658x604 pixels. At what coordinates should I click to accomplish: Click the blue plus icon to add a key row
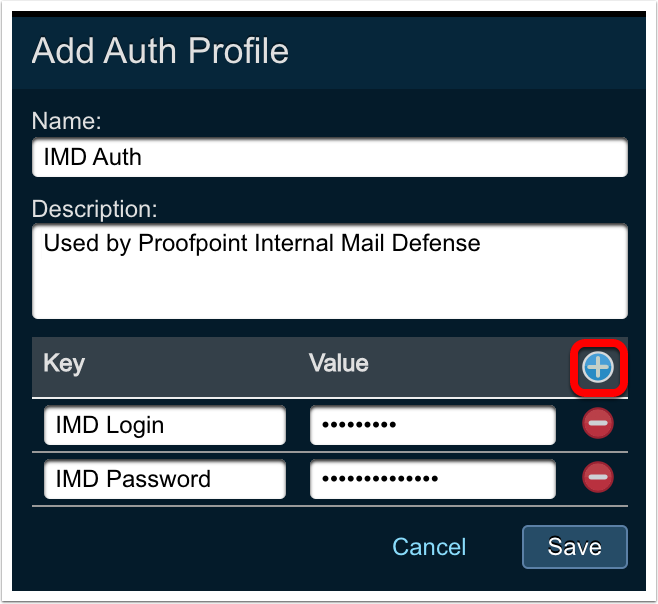(597, 368)
